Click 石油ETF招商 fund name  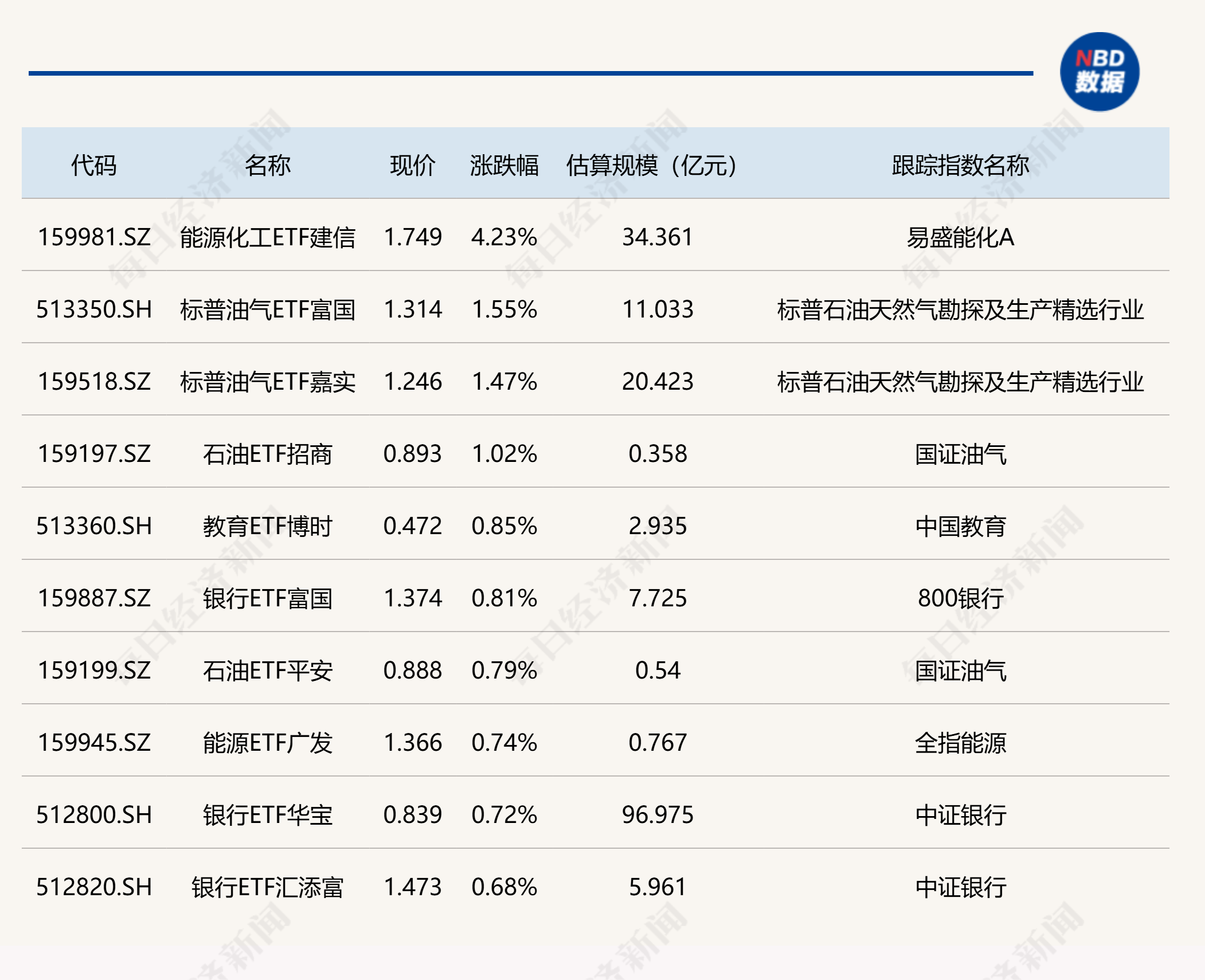point(268,454)
